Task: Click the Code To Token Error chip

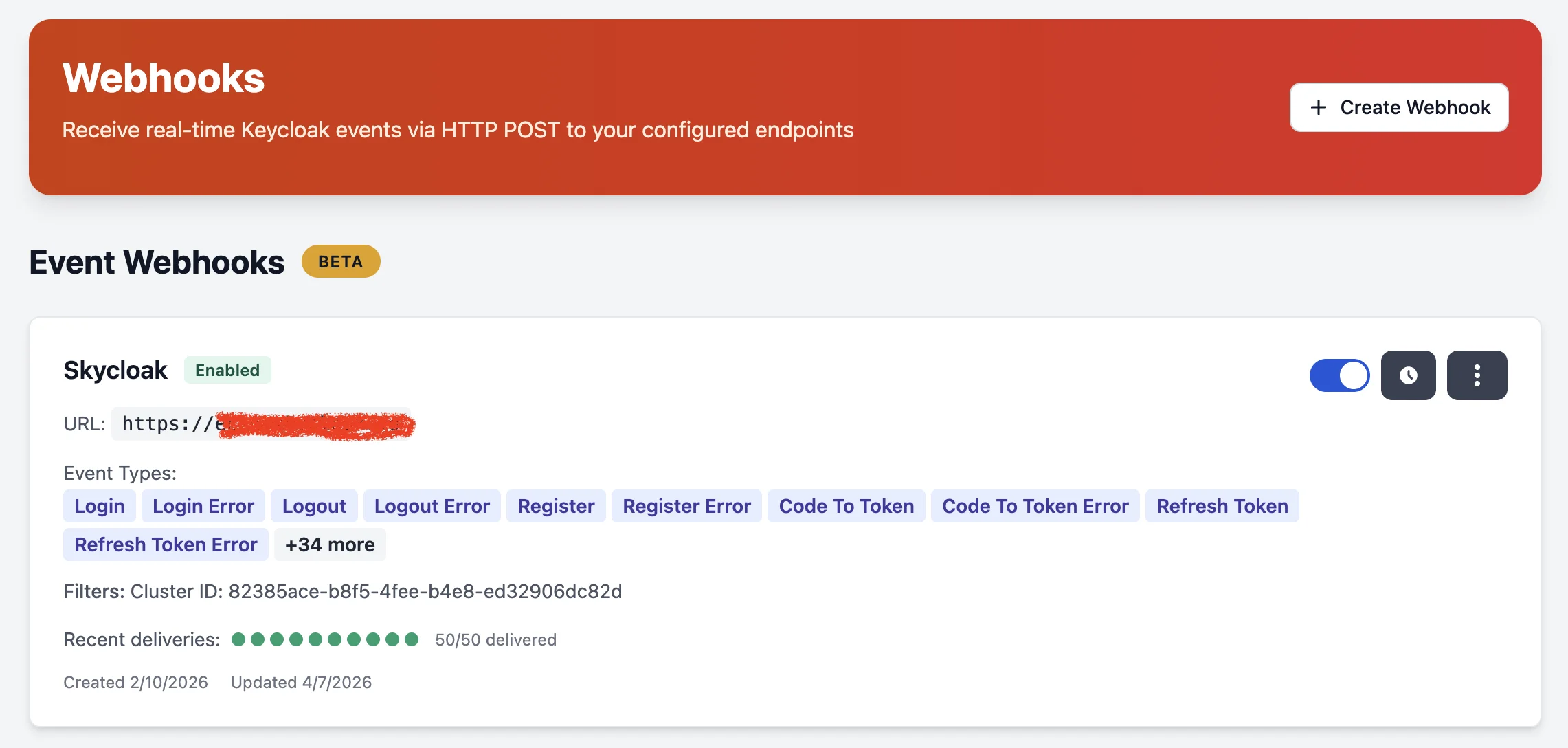Action: coord(1034,506)
